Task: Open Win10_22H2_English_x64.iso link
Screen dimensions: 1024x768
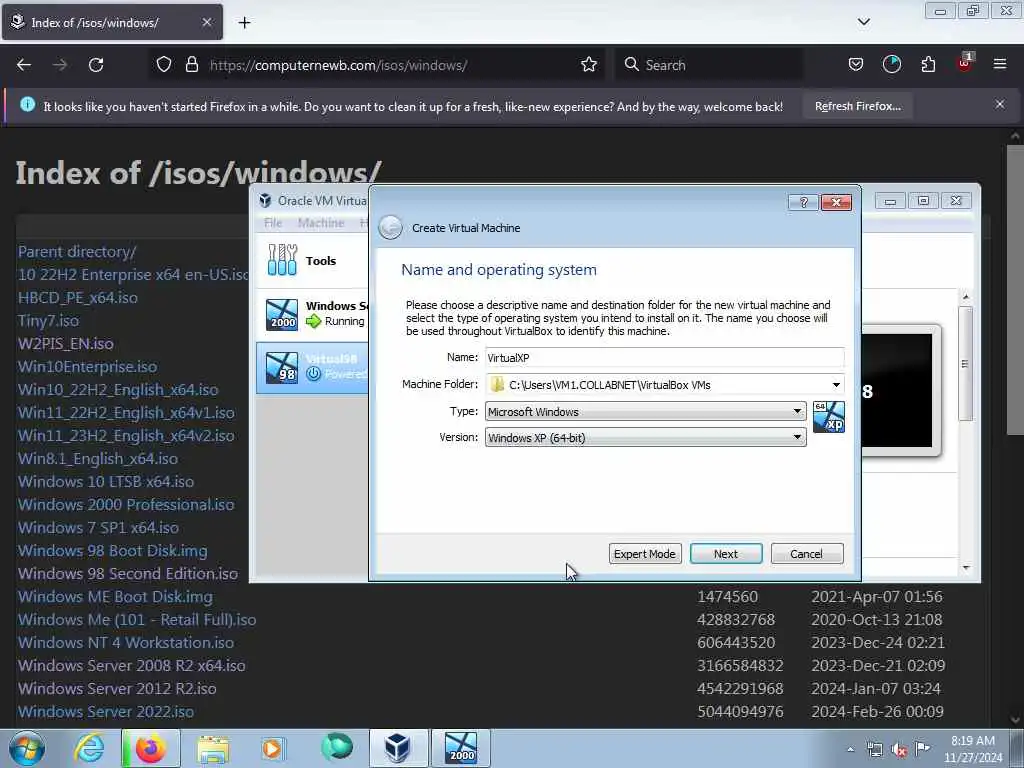Action: coord(118,389)
